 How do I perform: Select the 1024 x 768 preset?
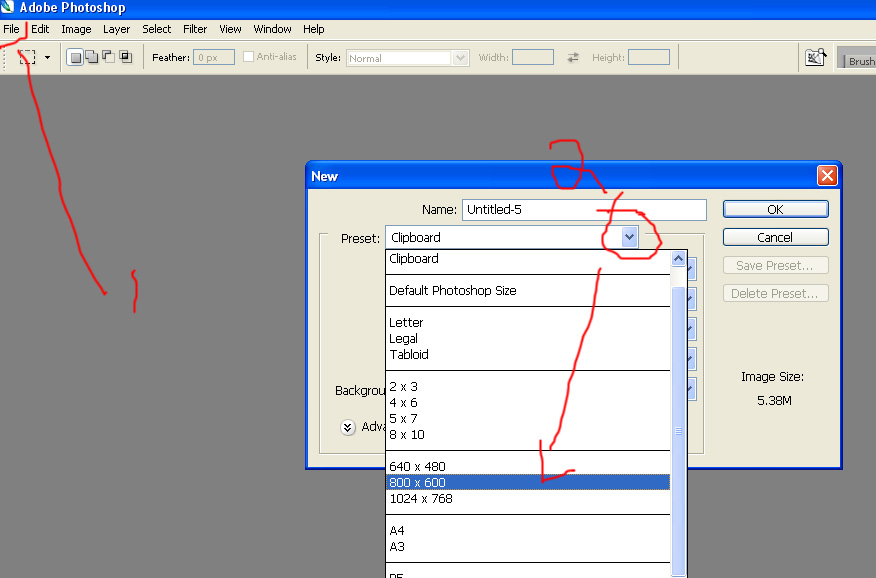pyautogui.click(x=528, y=499)
